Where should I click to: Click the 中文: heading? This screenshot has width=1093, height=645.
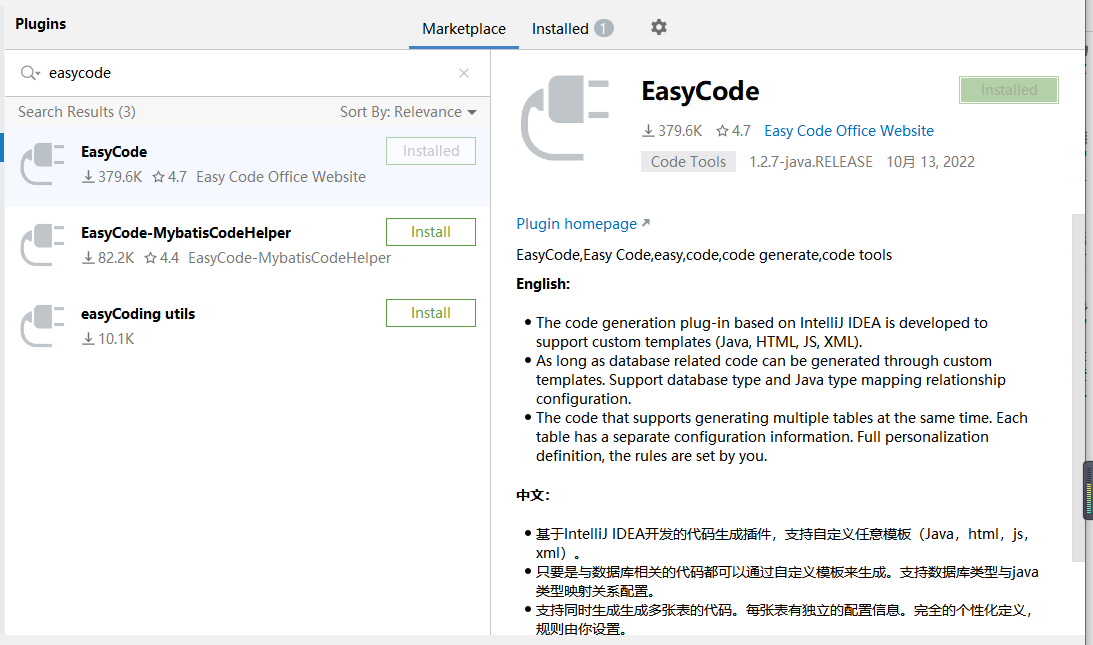533,495
